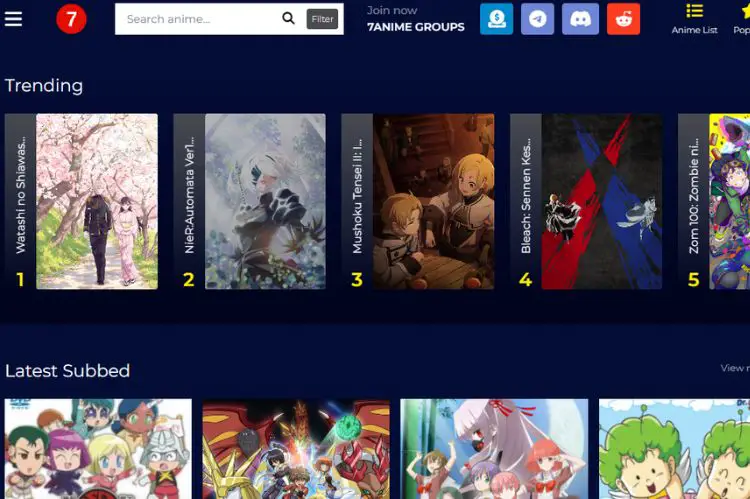Click the Bleach: Sennen Kes... vertical title

click(526, 196)
